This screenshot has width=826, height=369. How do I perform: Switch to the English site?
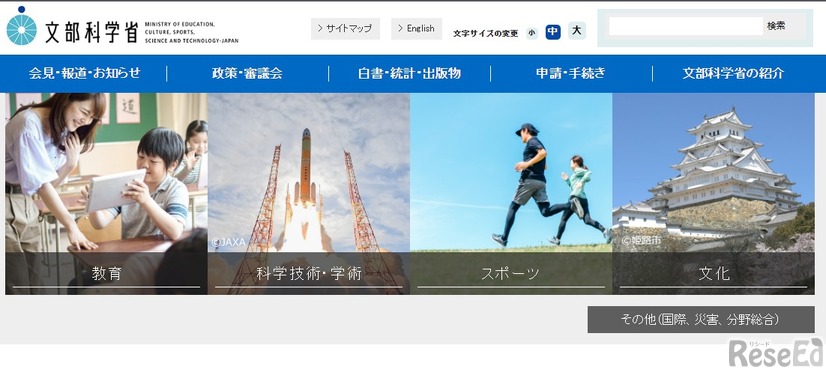pyautogui.click(x=416, y=28)
